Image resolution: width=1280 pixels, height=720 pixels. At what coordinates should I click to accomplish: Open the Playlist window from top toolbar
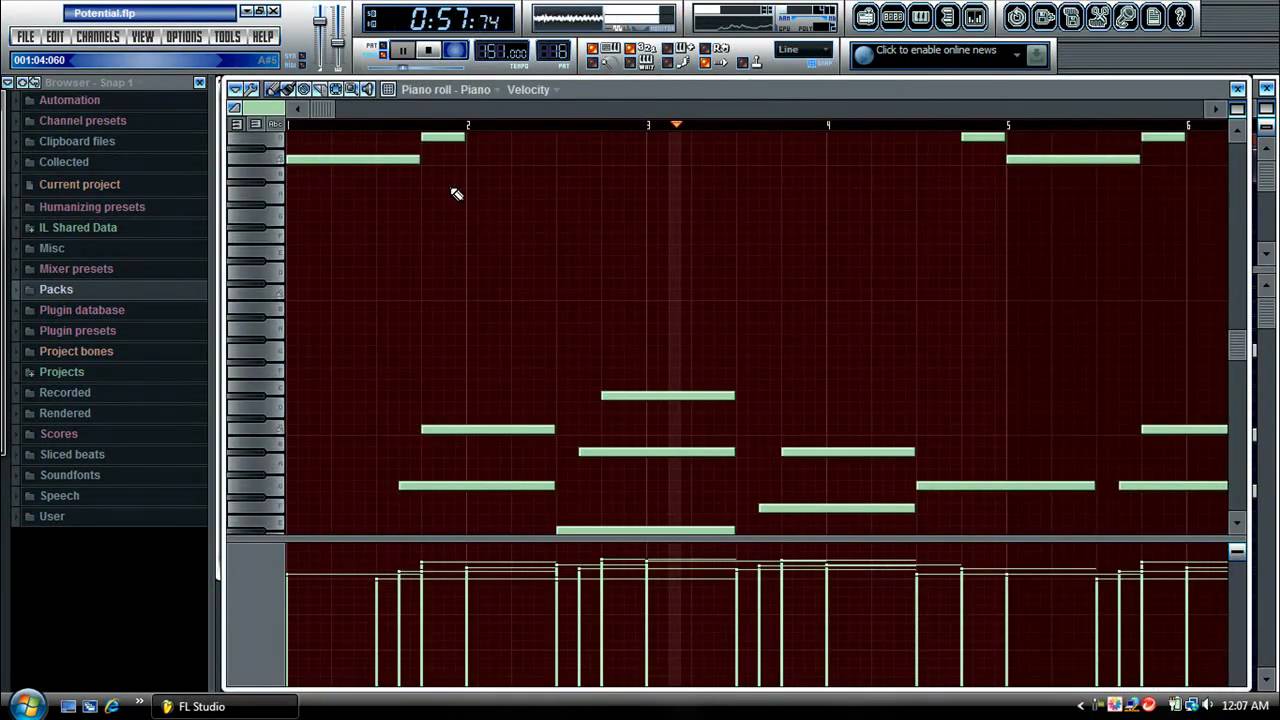(x=865, y=17)
